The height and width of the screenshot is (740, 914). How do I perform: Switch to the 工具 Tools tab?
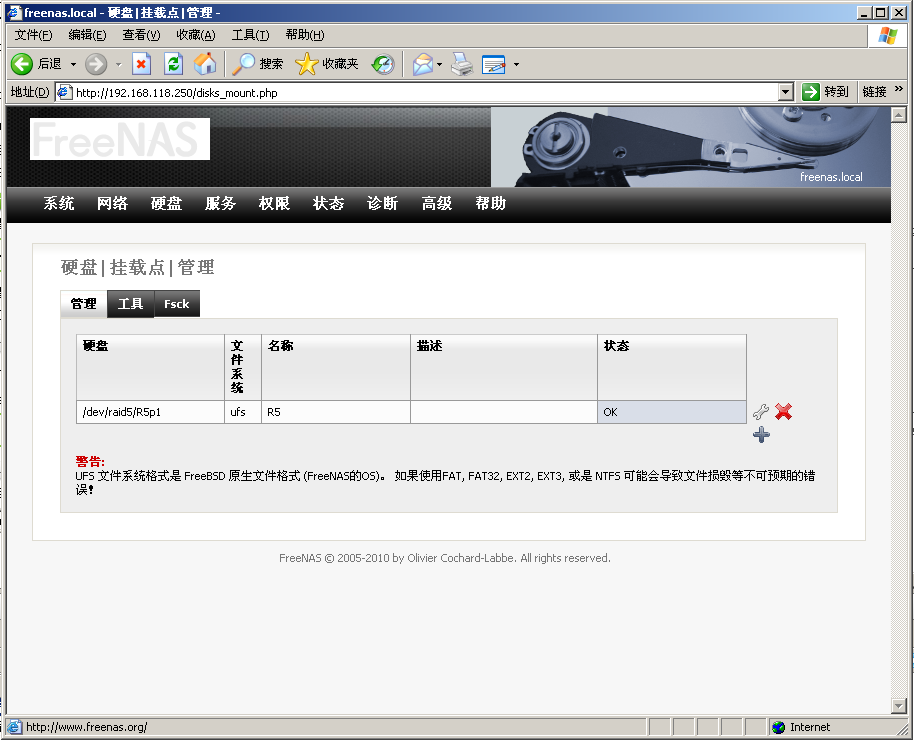(x=131, y=304)
